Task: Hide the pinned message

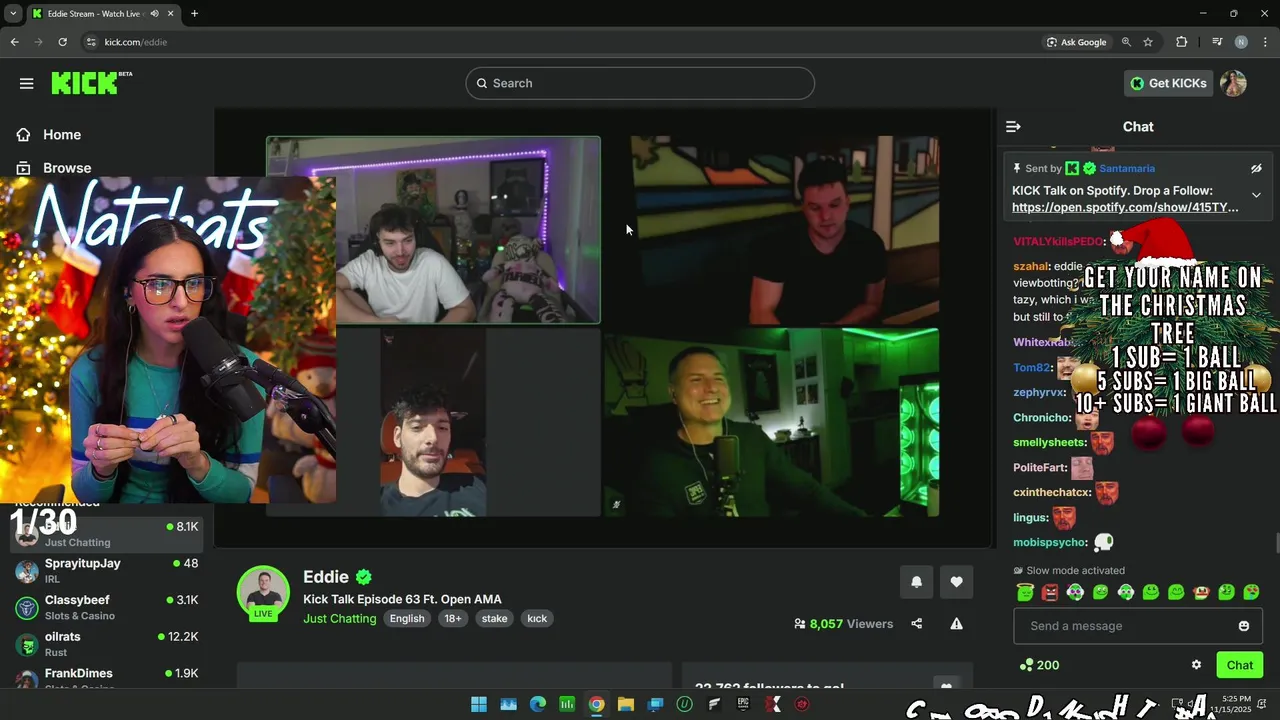Action: 1256,168
